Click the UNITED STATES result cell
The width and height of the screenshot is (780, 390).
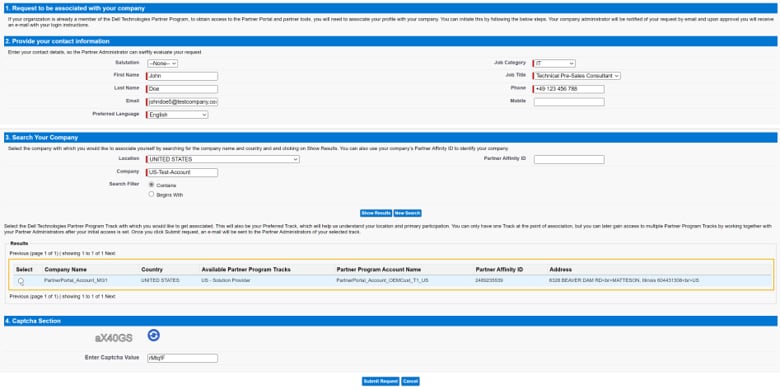click(x=160, y=281)
